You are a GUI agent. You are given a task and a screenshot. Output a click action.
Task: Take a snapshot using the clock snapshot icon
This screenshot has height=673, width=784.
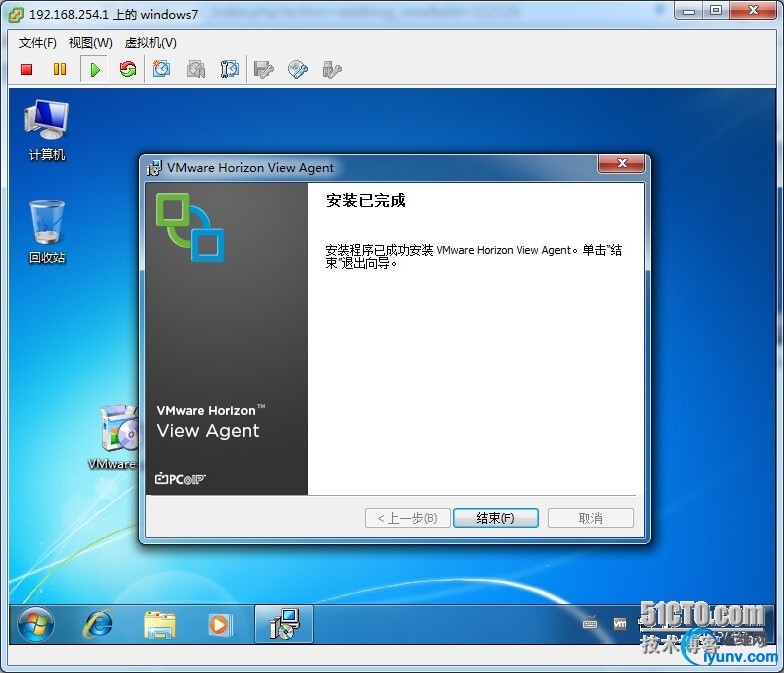tap(162, 69)
